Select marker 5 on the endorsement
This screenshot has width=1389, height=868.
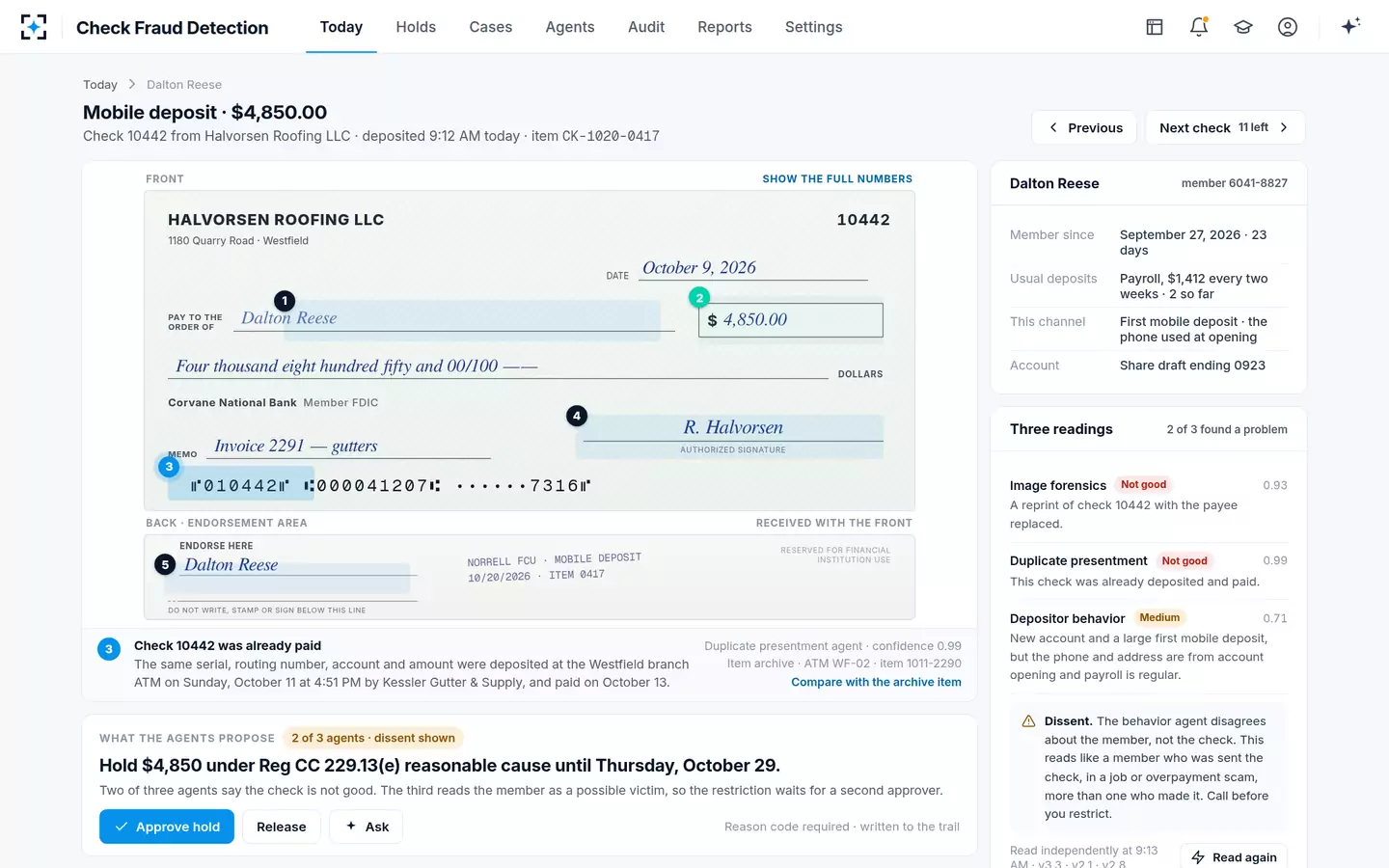tap(165, 564)
